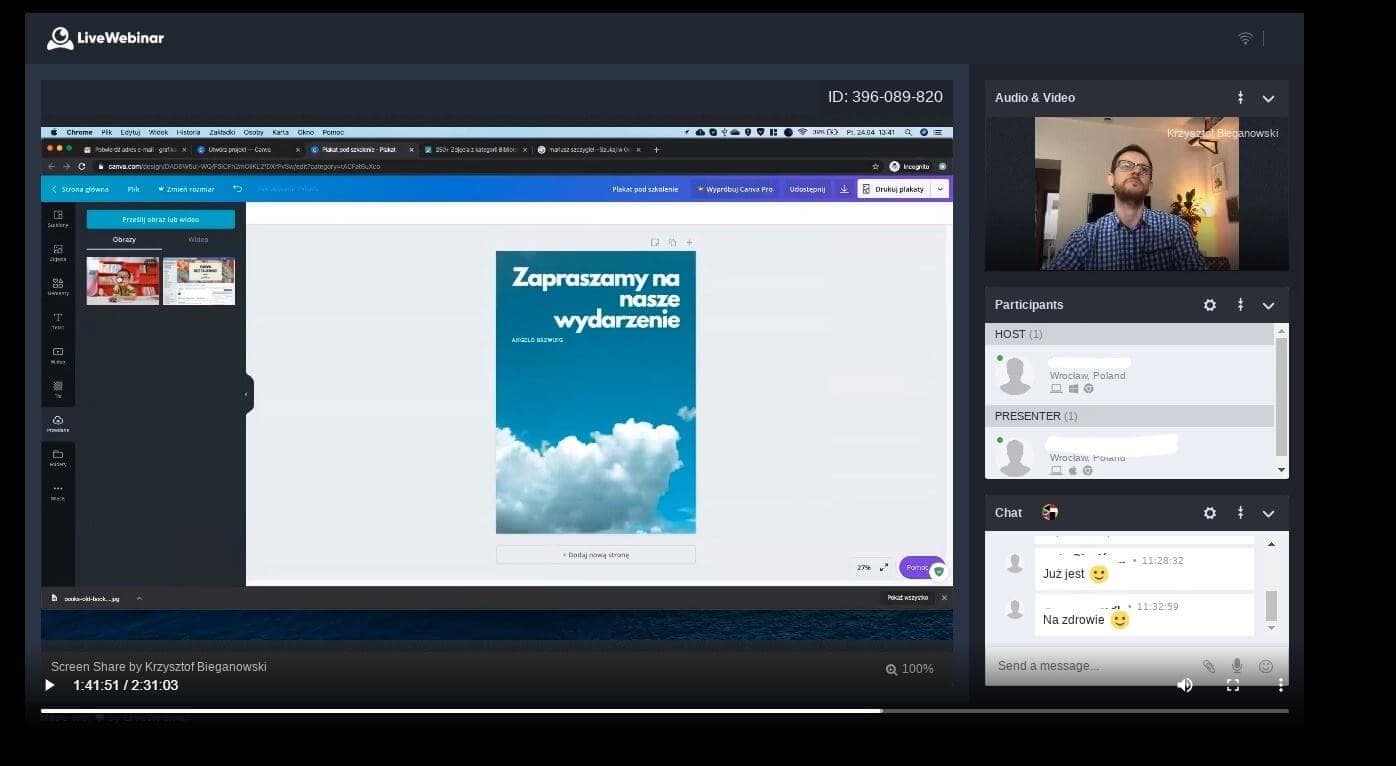Collapse the Participants panel

coord(1268,305)
